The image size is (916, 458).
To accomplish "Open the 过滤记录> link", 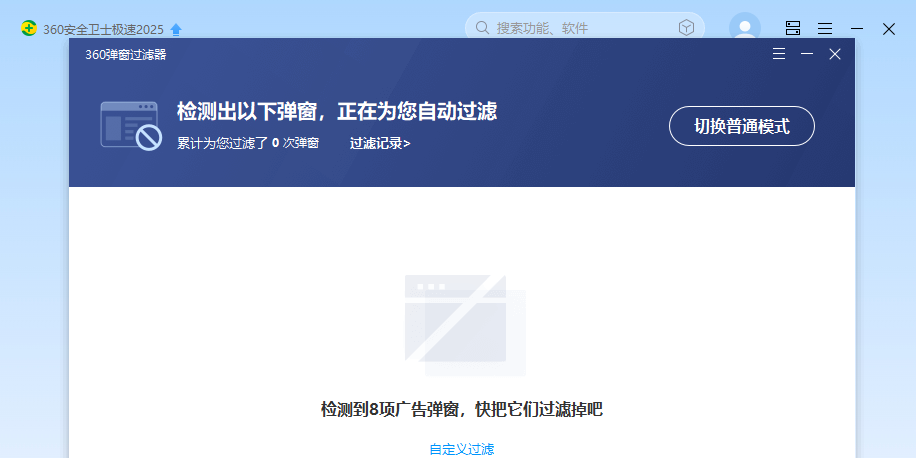I will [380, 143].
